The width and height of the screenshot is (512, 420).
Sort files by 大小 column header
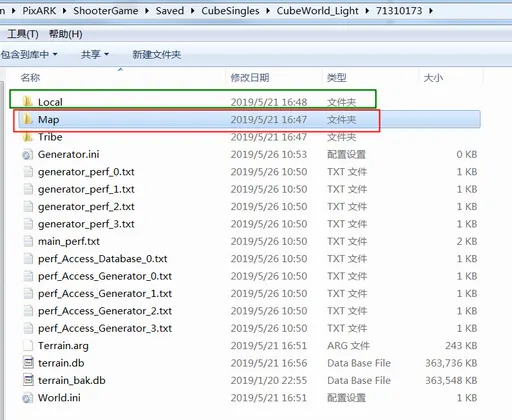[x=433, y=78]
